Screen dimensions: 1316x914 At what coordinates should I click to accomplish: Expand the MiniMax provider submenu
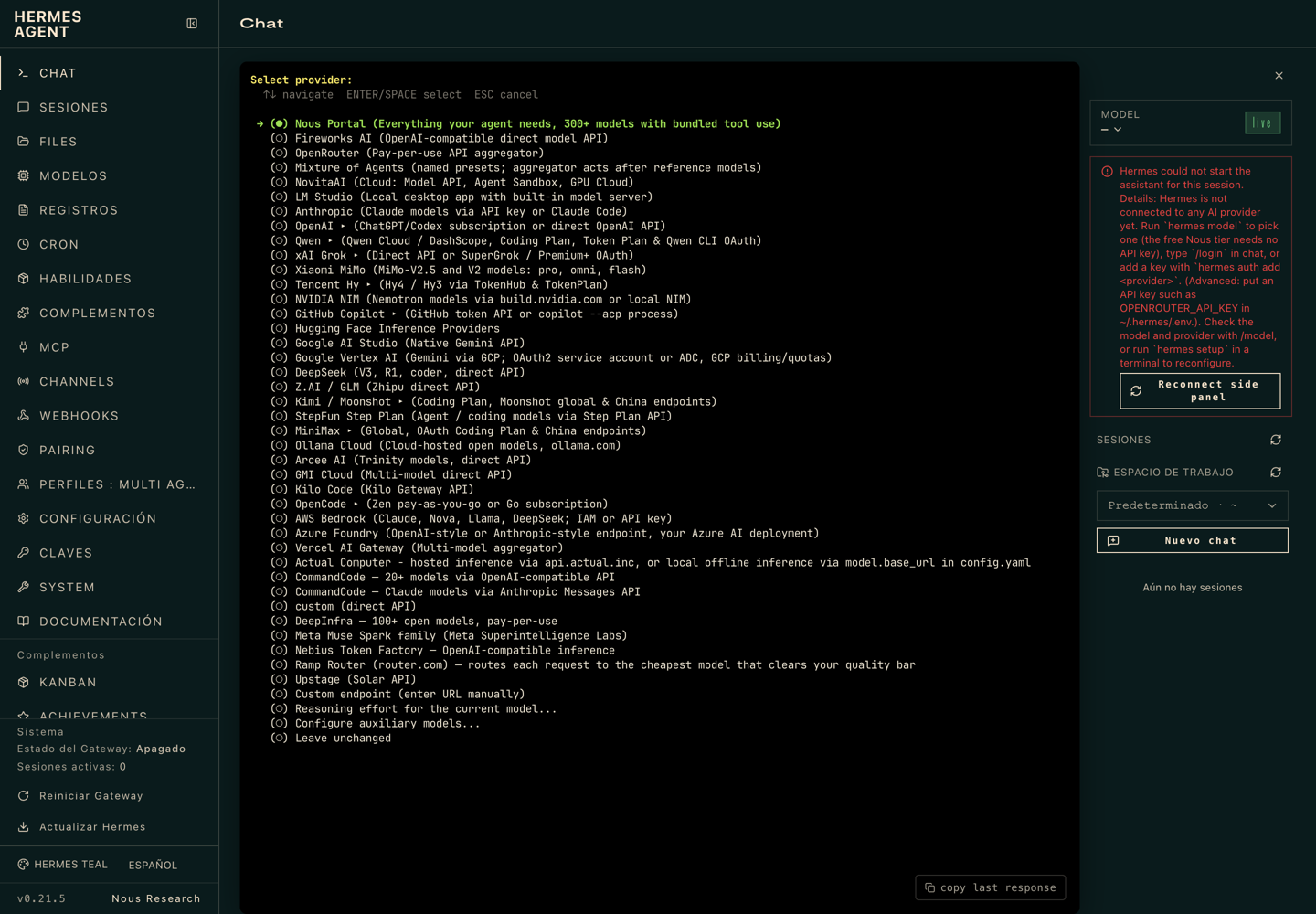pyautogui.click(x=350, y=431)
